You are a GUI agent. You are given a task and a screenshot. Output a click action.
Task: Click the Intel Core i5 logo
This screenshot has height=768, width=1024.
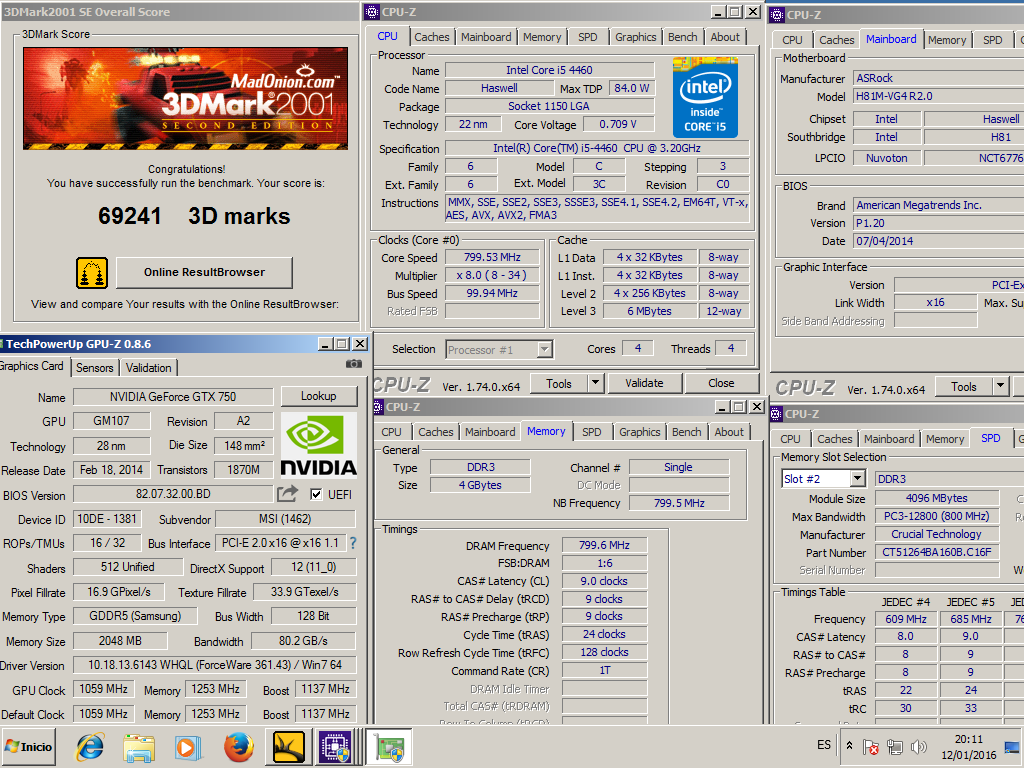click(705, 97)
